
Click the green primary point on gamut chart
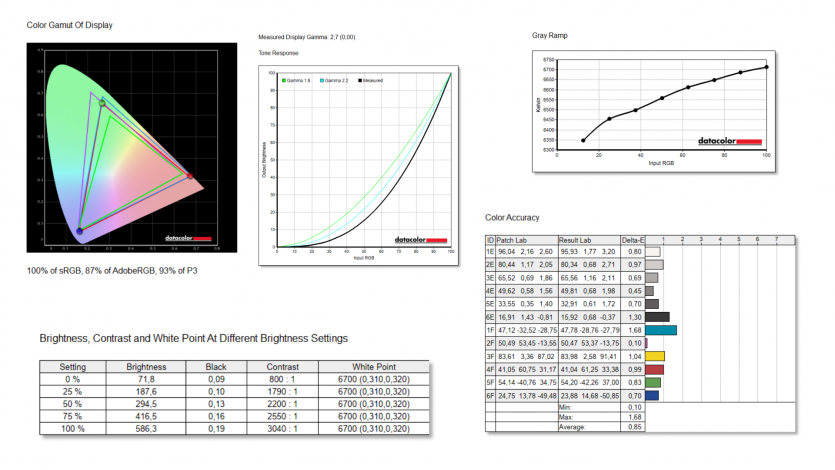pyautogui.click(x=102, y=101)
